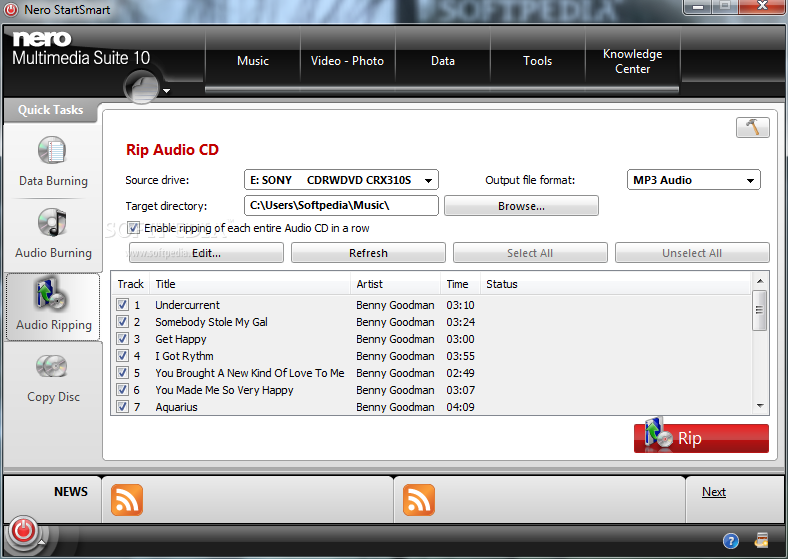The height and width of the screenshot is (559, 788).
Task: Click the track list scrollbar thumb
Action: click(759, 310)
